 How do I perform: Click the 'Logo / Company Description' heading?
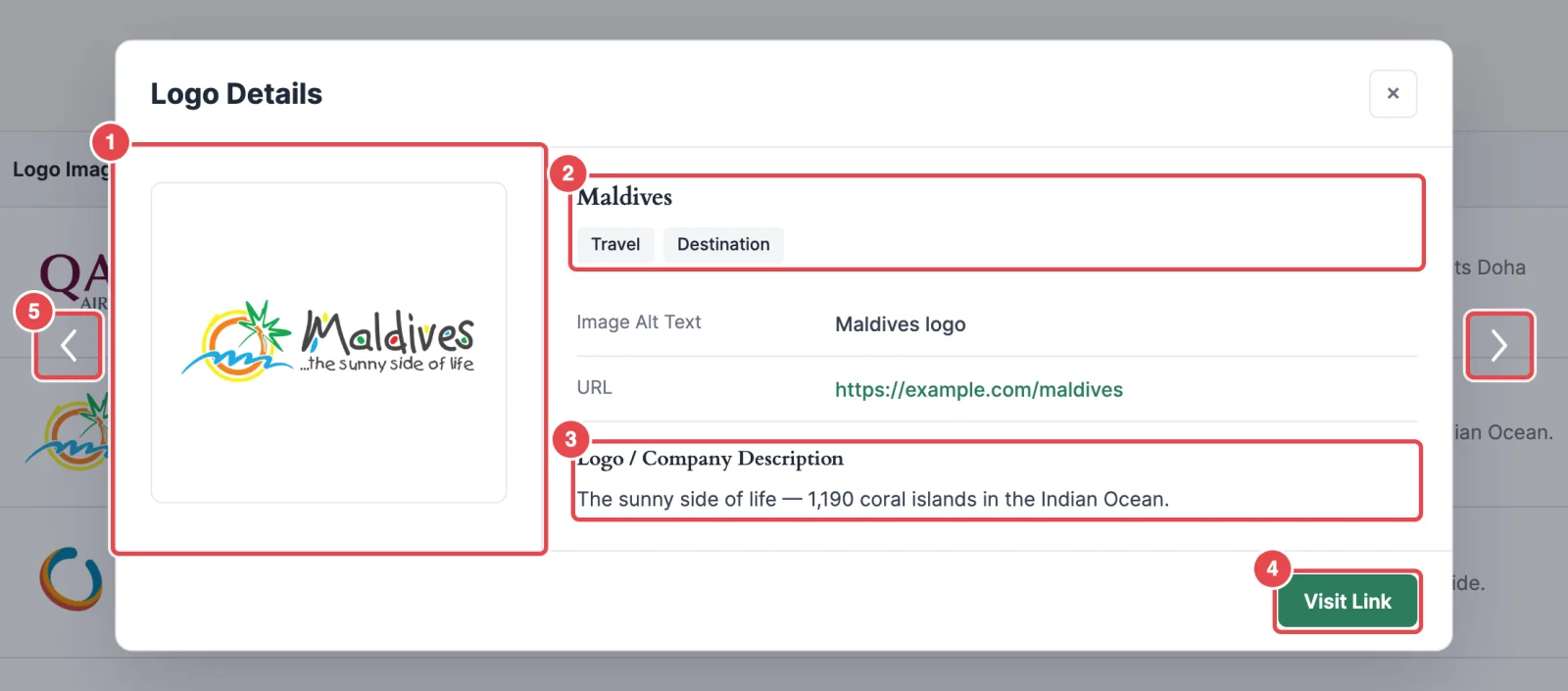710,459
